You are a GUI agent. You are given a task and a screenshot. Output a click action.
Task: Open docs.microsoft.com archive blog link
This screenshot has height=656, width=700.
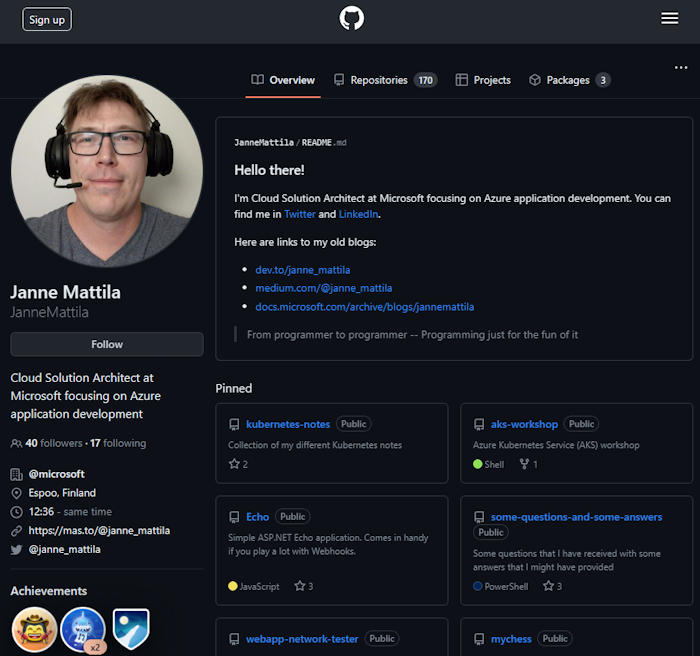(x=365, y=307)
